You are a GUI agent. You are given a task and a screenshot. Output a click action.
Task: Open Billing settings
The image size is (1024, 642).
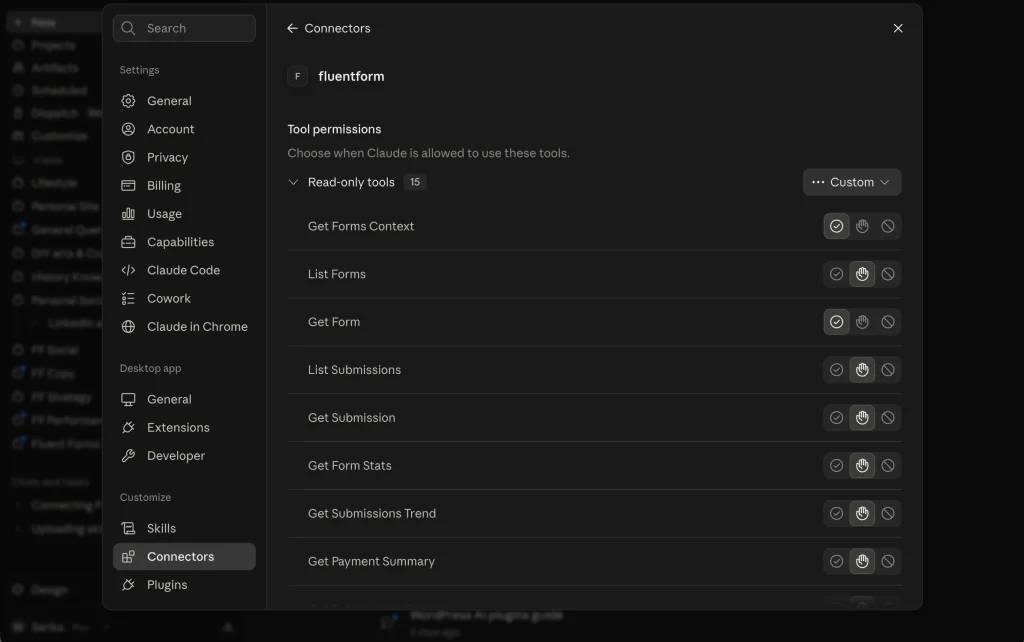coord(184,185)
